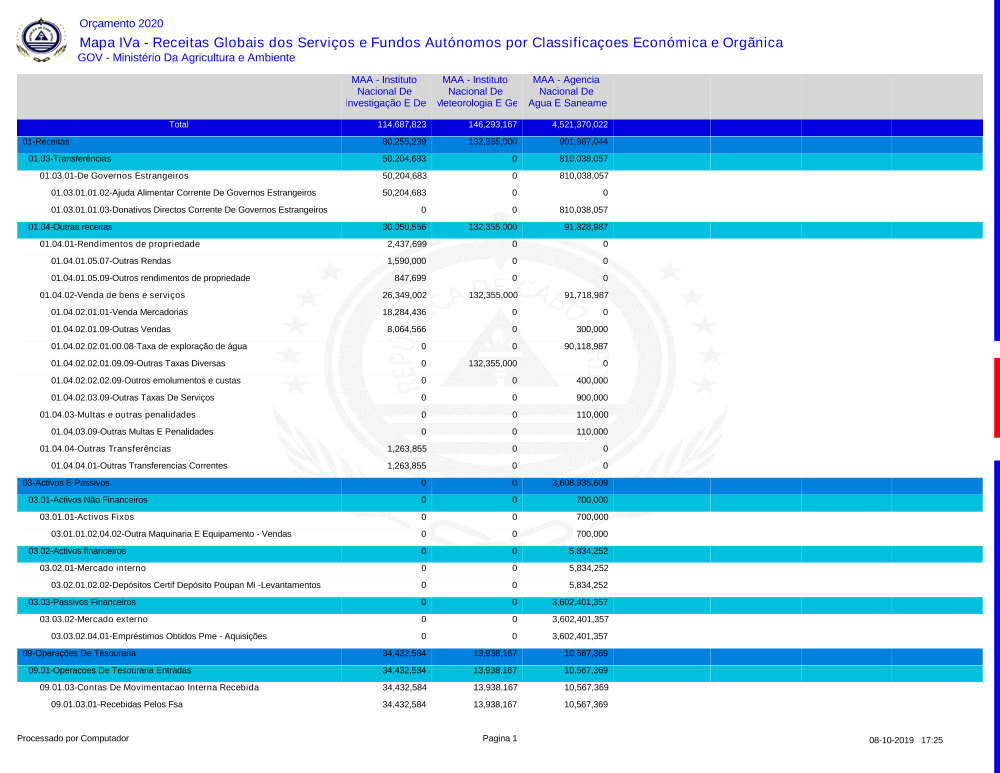Click the '08-10-2019 17:25' timestamp
This screenshot has height=773, width=1000.
click(906, 740)
